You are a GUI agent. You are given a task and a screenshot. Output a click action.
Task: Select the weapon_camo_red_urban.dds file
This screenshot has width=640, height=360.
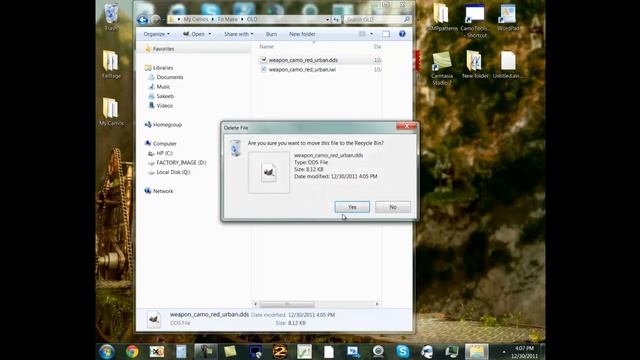click(x=303, y=60)
